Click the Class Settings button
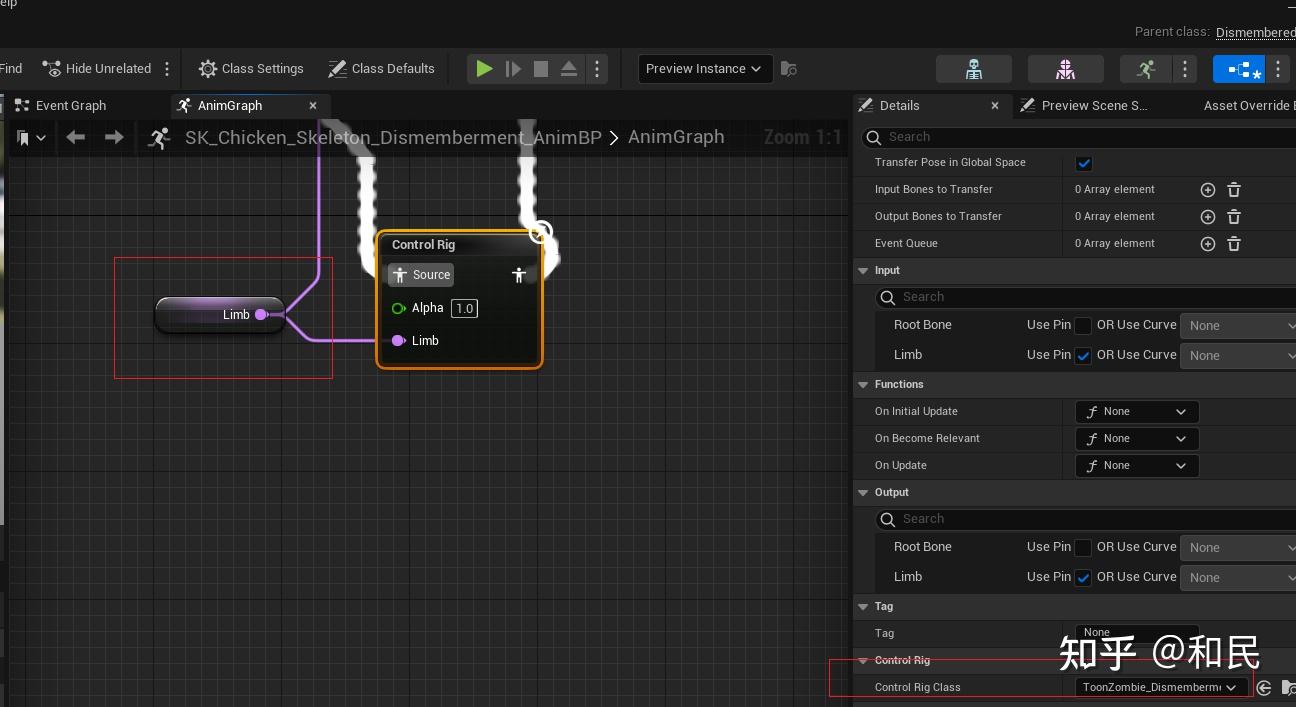Screen dimensions: 1296x707 click(251, 69)
